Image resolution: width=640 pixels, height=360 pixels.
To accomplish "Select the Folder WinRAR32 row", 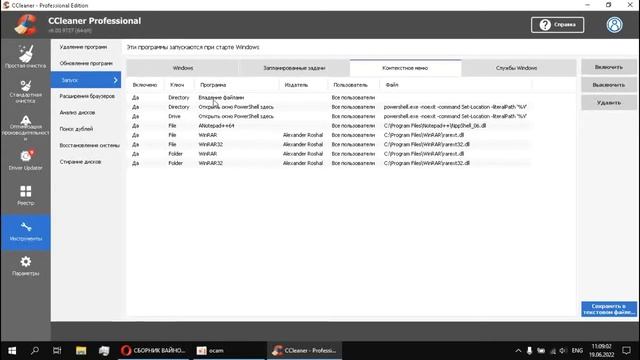I will coord(329,163).
